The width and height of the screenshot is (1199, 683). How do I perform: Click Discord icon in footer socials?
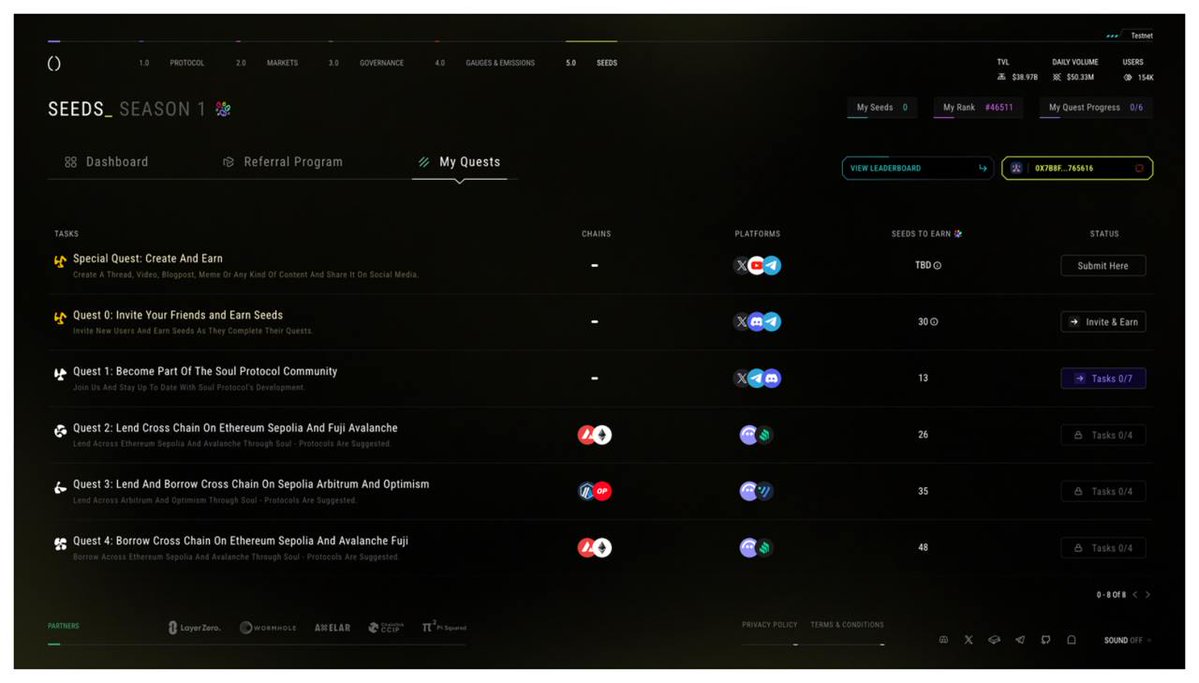(944, 640)
